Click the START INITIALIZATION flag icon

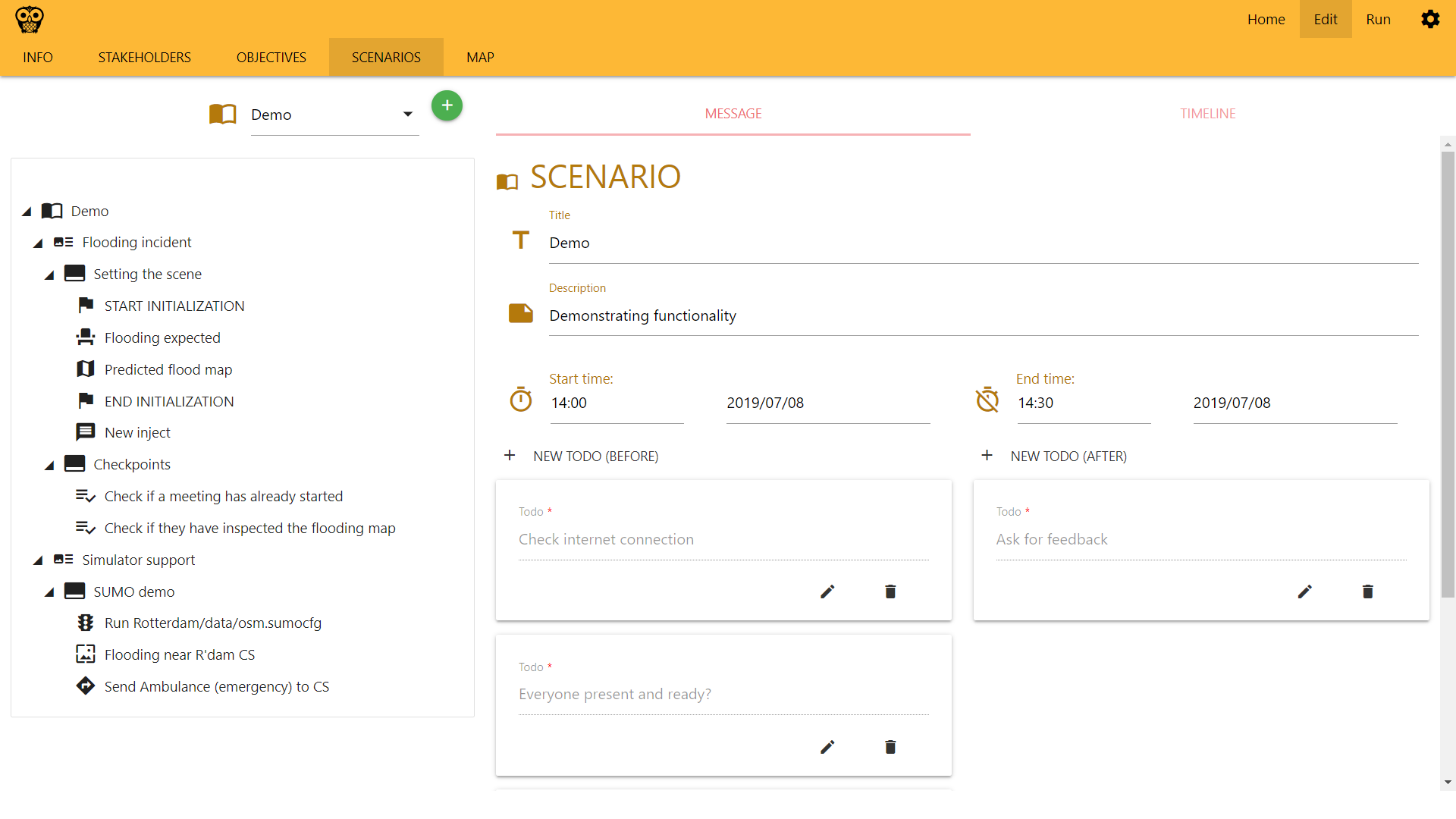point(85,305)
